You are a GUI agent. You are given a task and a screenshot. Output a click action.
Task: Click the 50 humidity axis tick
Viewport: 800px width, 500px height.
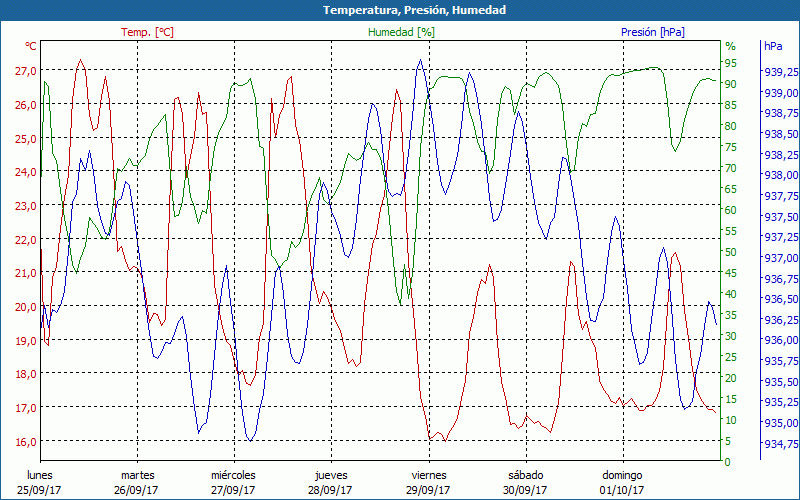point(731,252)
